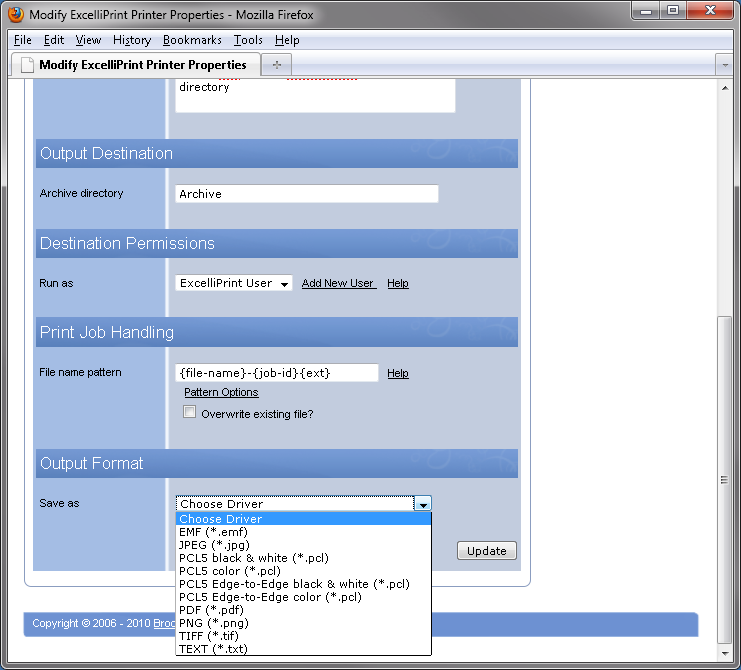Open the Tools menu
741x670 pixels.
click(248, 40)
